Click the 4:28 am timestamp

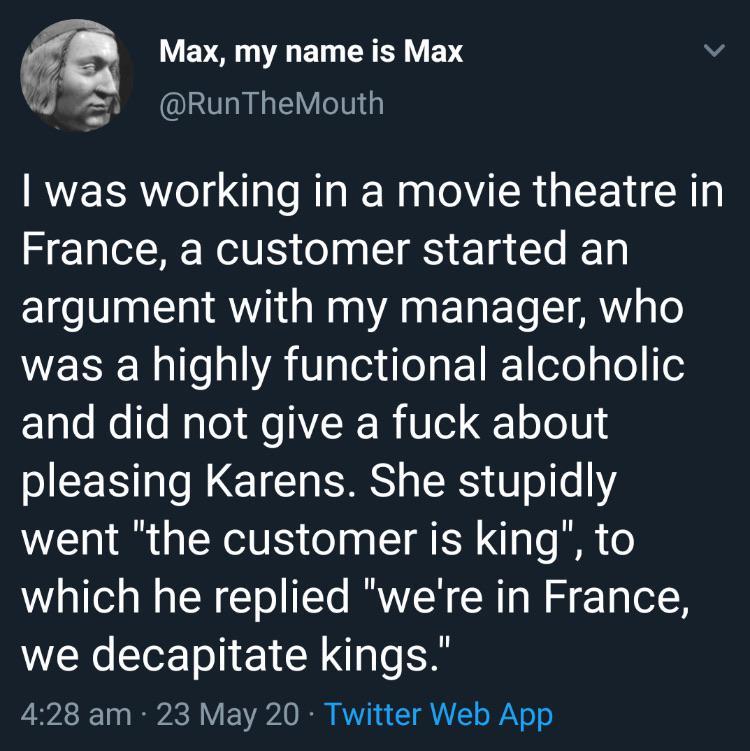(x=75, y=714)
